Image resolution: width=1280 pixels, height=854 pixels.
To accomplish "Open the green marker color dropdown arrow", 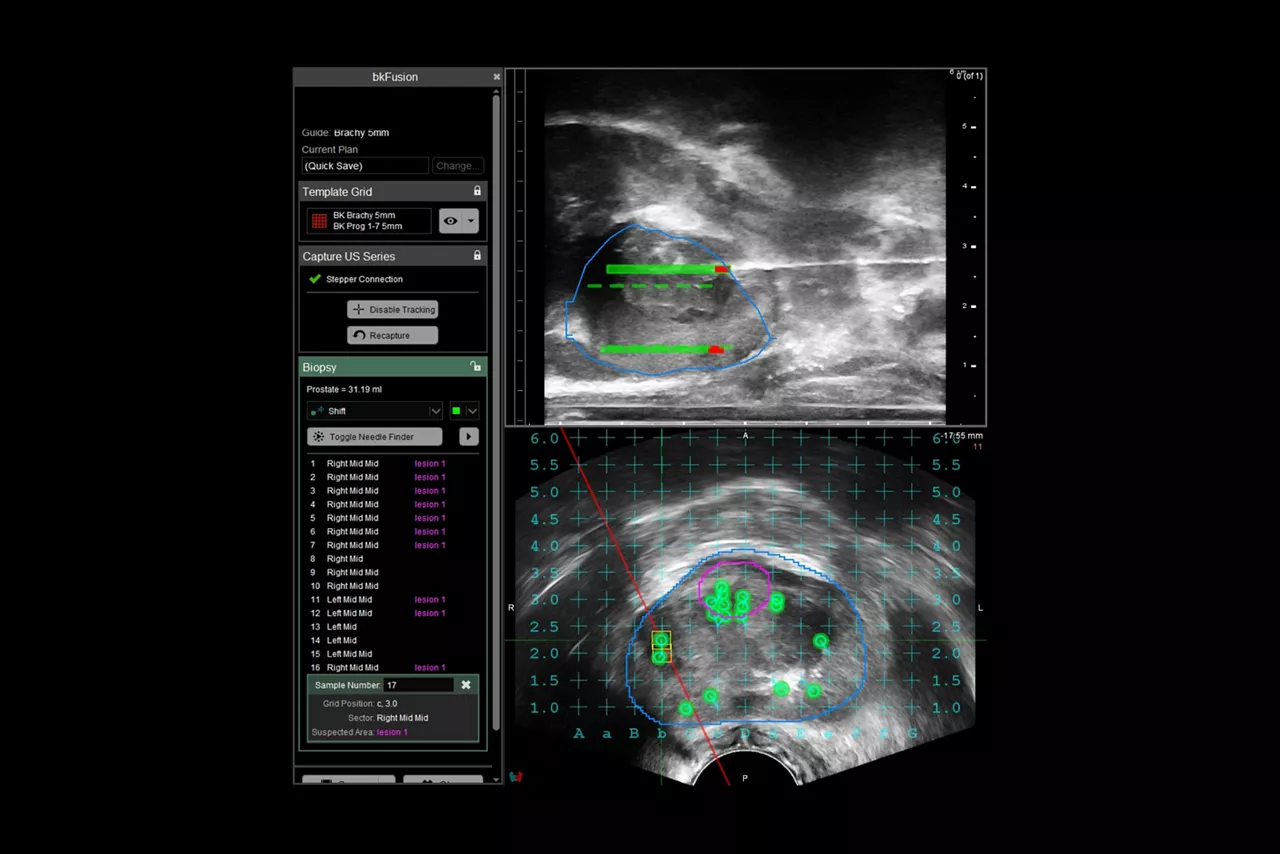I will (x=472, y=411).
